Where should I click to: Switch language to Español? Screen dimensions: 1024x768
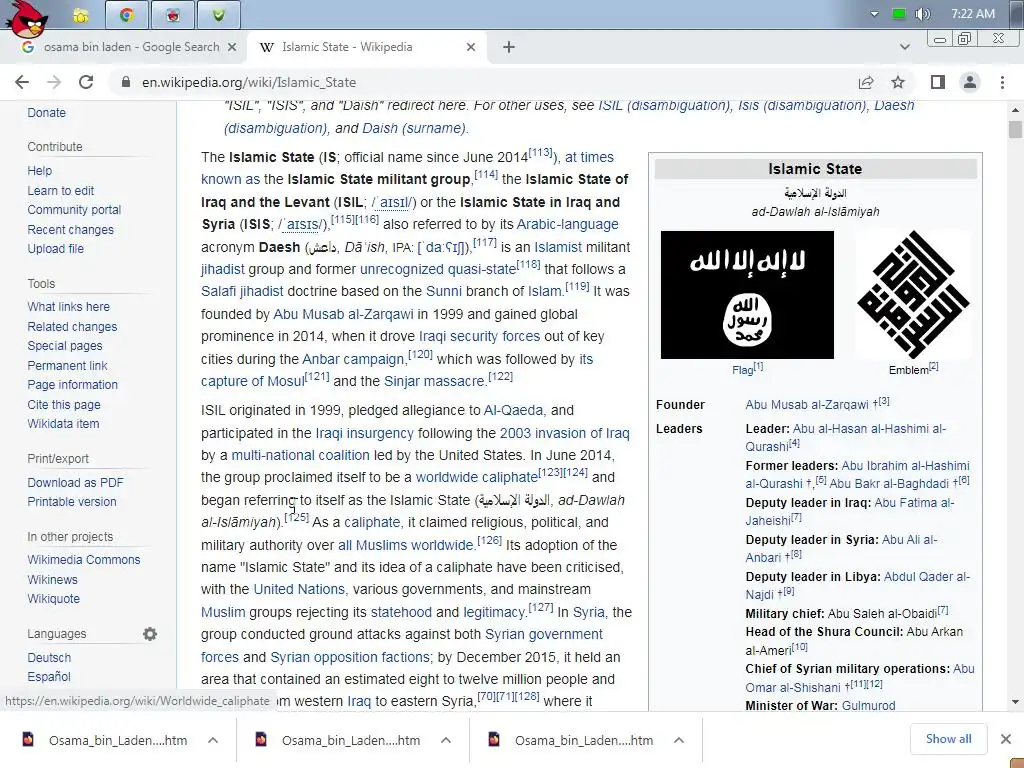(x=49, y=677)
